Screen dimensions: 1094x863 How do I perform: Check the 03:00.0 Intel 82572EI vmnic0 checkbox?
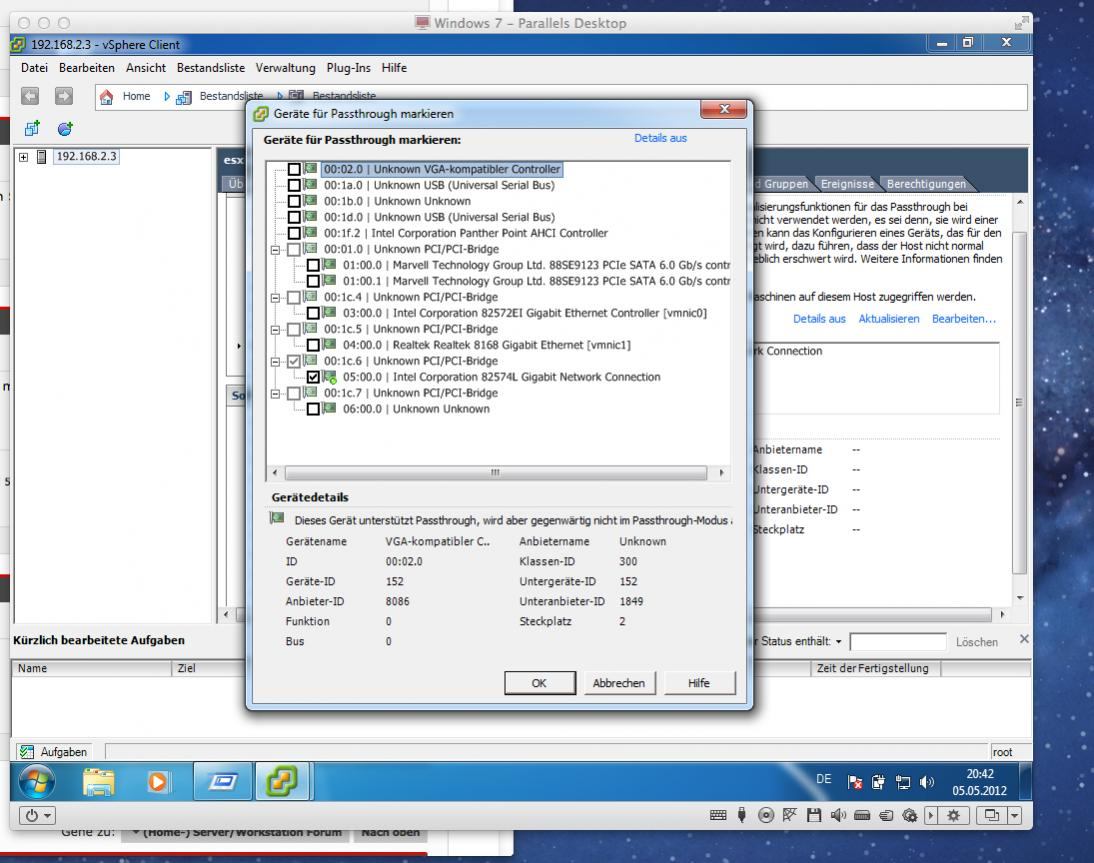[313, 313]
